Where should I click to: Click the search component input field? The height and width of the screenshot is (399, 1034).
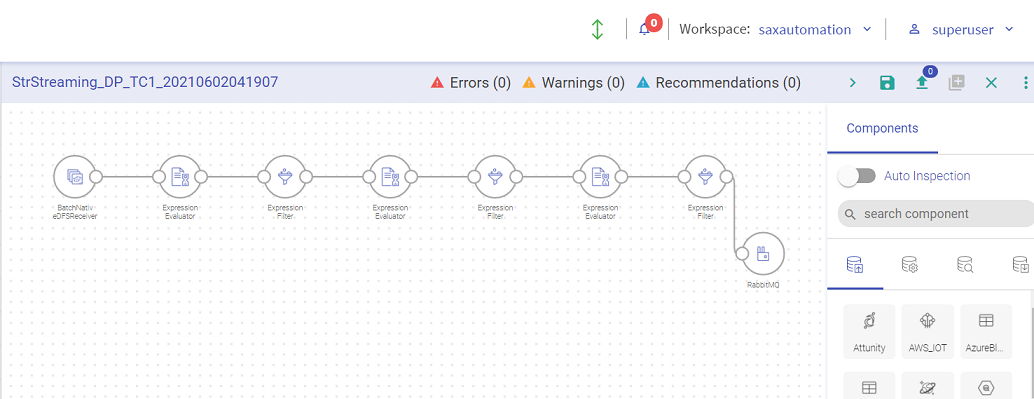(936, 214)
